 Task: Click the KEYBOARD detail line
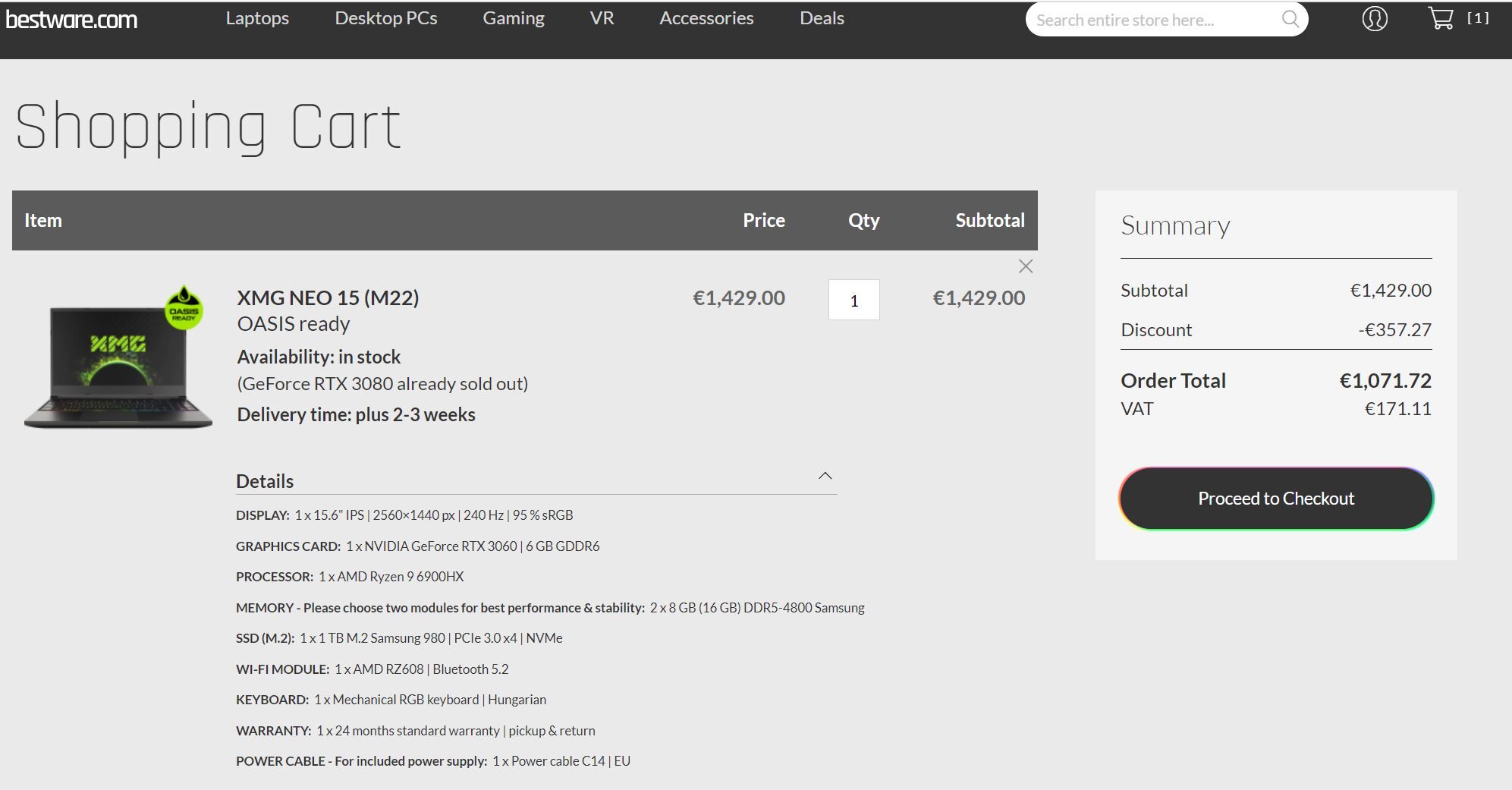[391, 700]
